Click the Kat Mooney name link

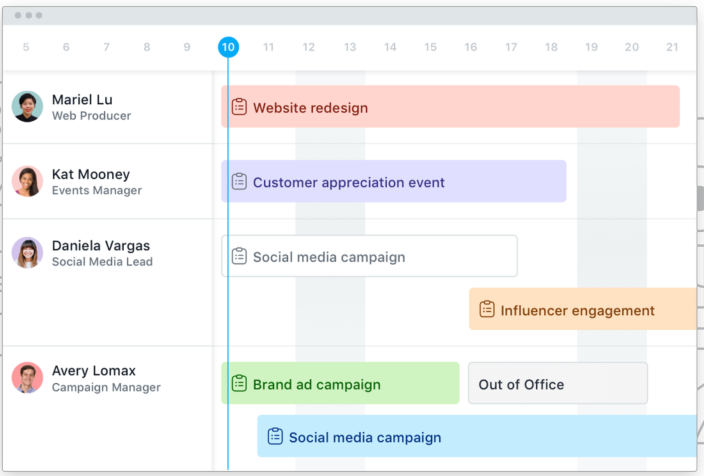point(91,174)
